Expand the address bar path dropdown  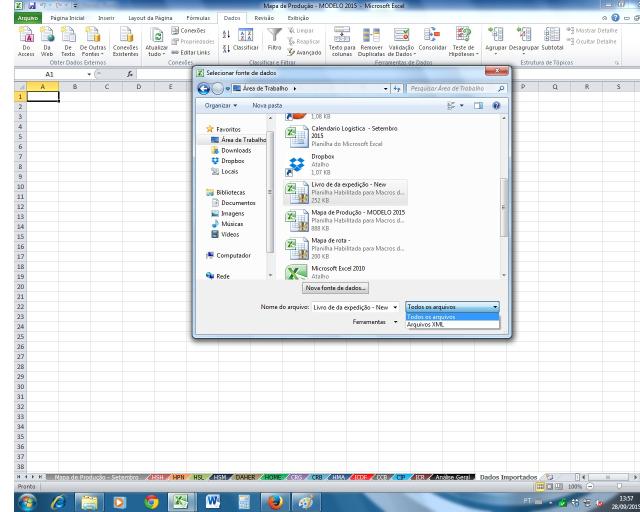pyautogui.click(x=385, y=89)
